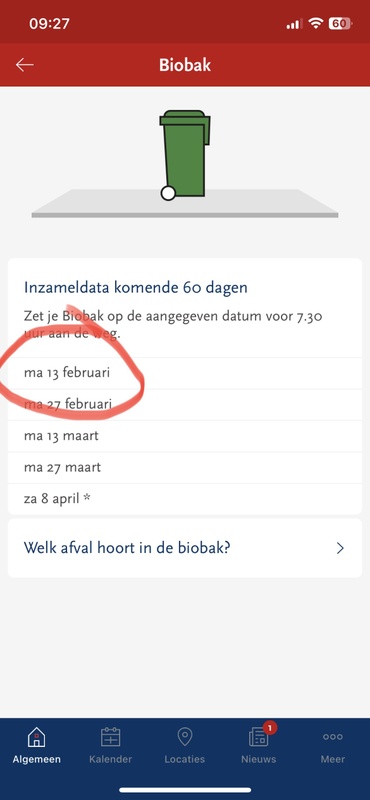
Task: Tap the 09:27 clock in the status bar
Action: [50, 23]
